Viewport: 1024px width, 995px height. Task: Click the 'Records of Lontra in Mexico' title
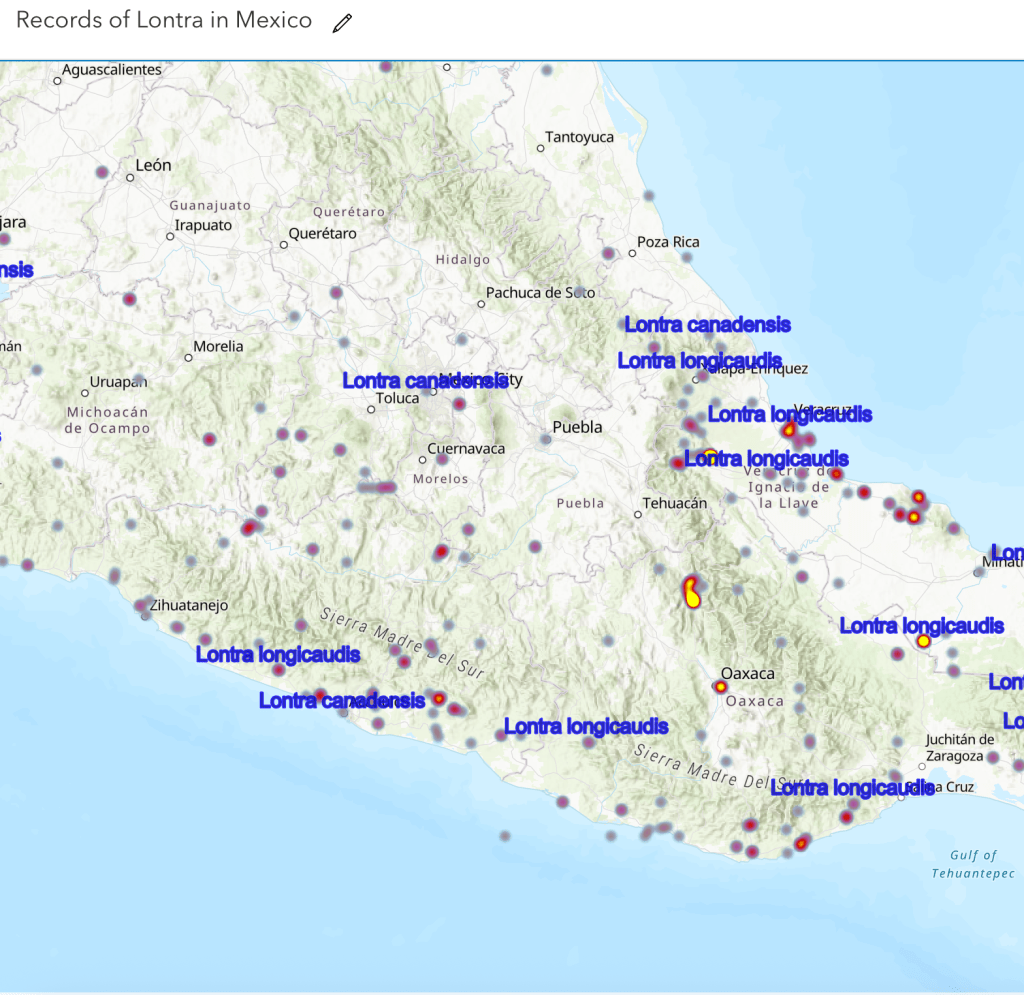tap(164, 21)
